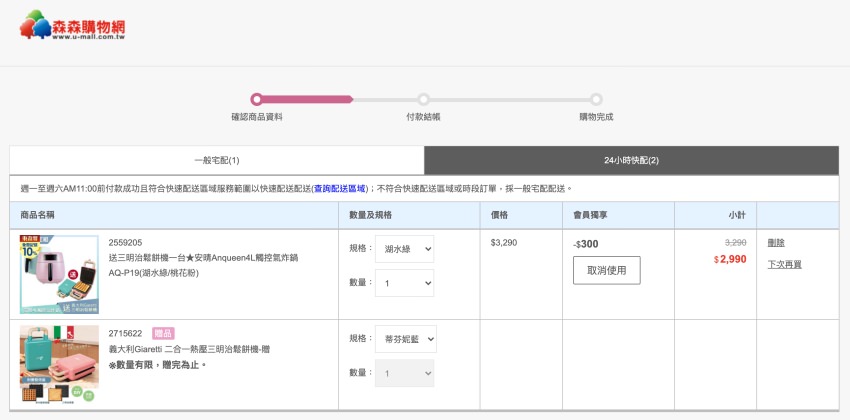Click 刪除 to remove the item
The image size is (850, 420).
coord(776,243)
